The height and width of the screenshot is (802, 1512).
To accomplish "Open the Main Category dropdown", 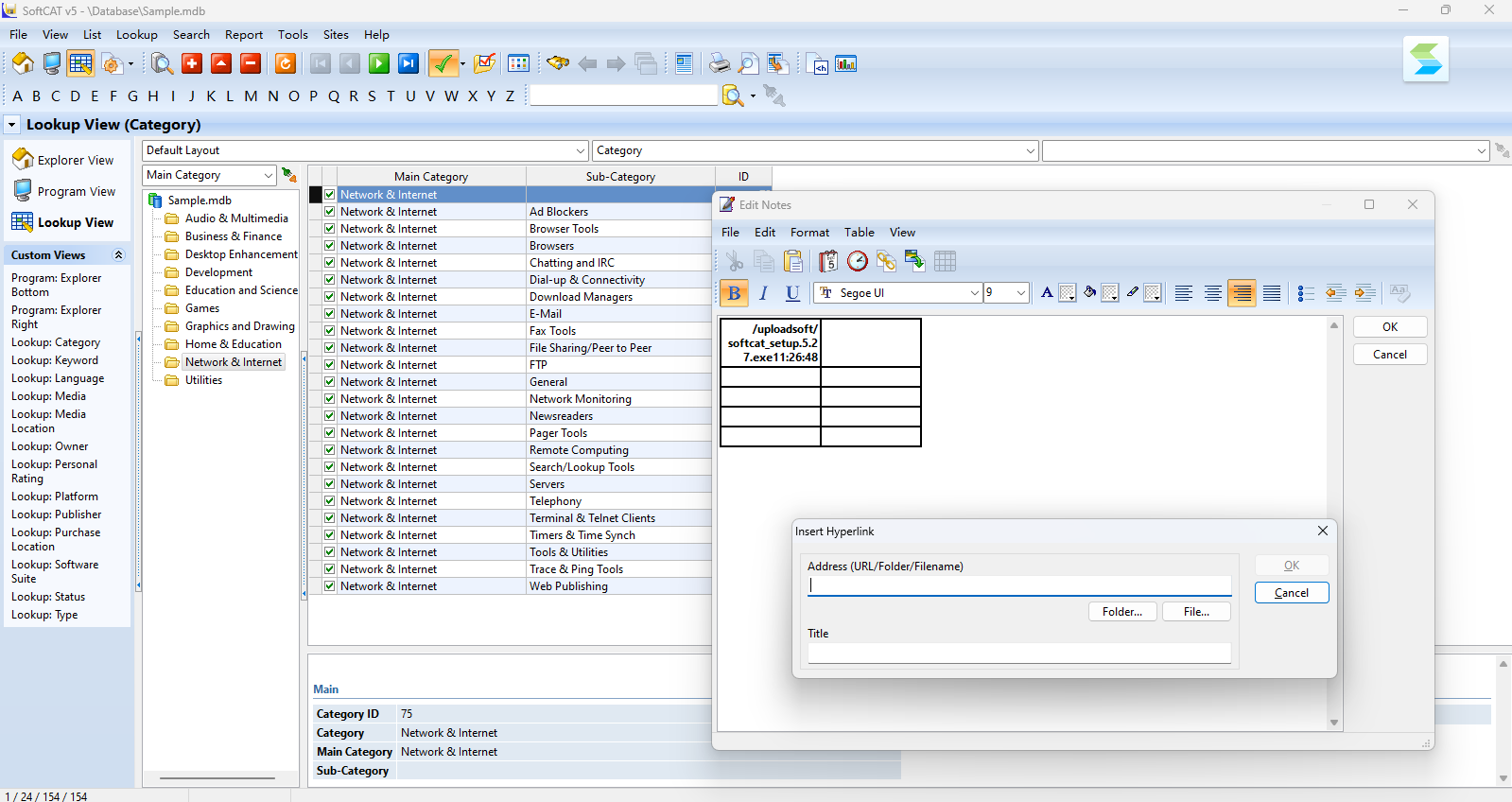I will pyautogui.click(x=268, y=175).
